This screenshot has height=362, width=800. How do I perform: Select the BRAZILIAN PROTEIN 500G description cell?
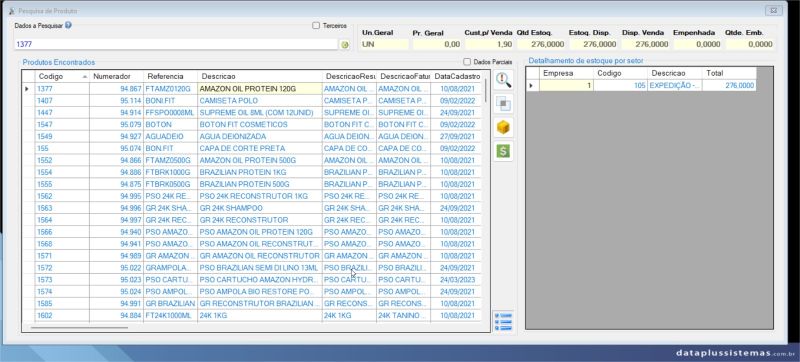click(x=260, y=184)
